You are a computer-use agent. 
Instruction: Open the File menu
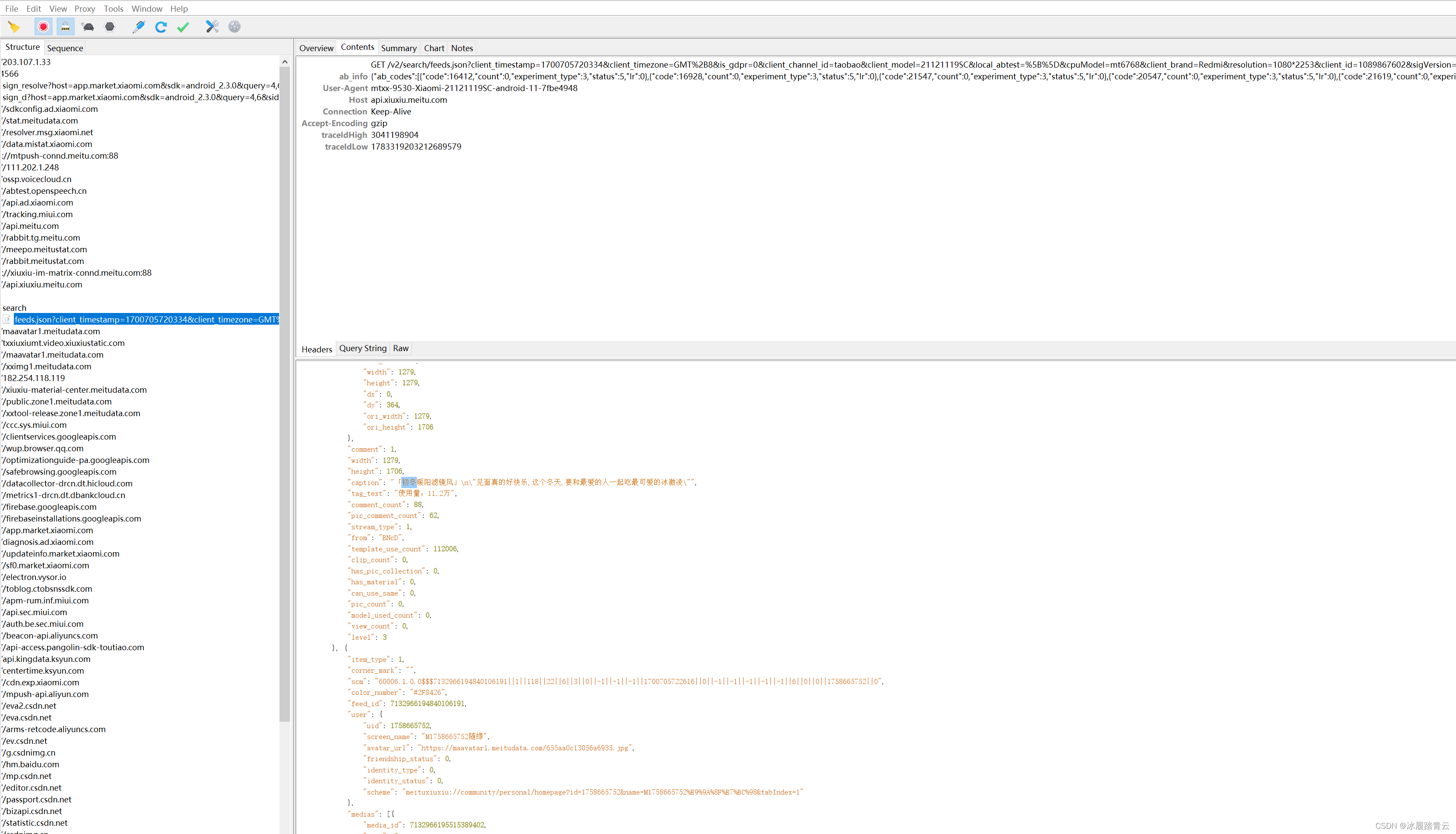tap(11, 9)
